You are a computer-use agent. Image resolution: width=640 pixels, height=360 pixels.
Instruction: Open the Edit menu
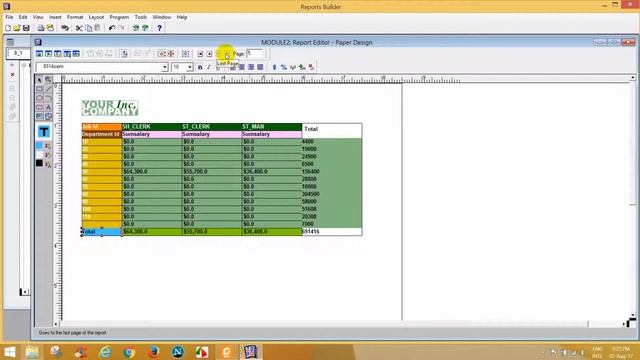(23, 17)
